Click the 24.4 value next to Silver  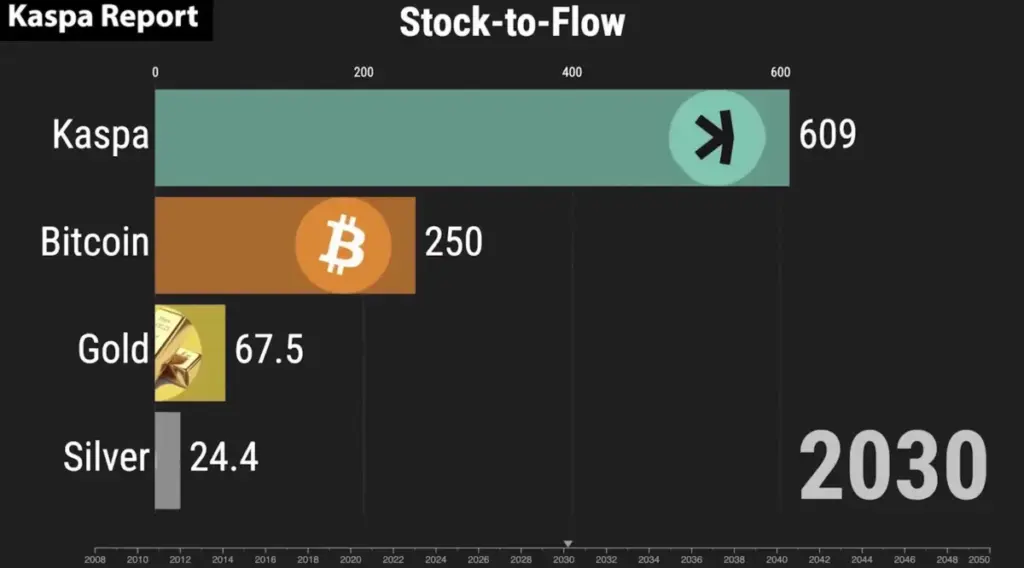pos(224,457)
